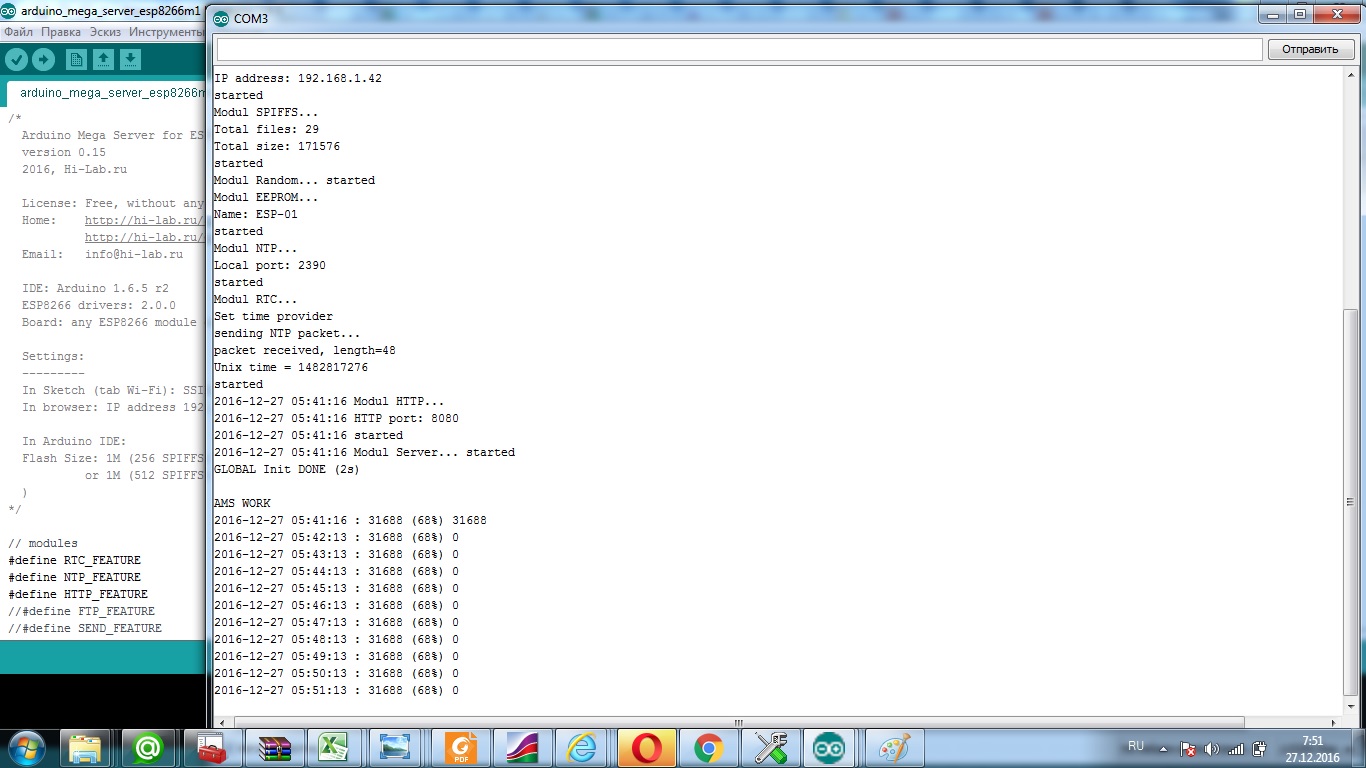This screenshot has width=1366, height=768.
Task: Open Excel from the taskbar
Action: 333,748
